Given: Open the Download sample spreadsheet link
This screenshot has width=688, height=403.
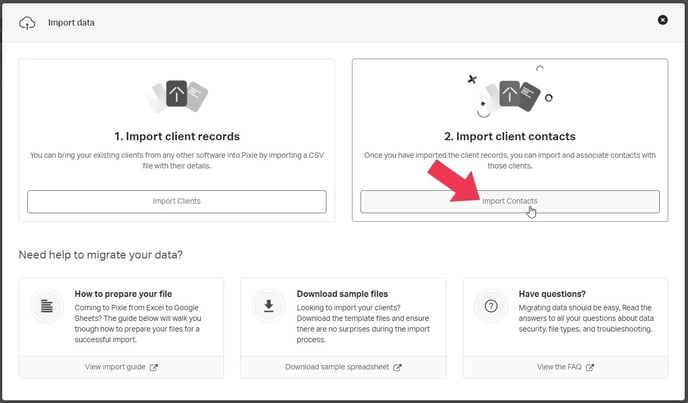Looking at the screenshot, I should (337, 367).
